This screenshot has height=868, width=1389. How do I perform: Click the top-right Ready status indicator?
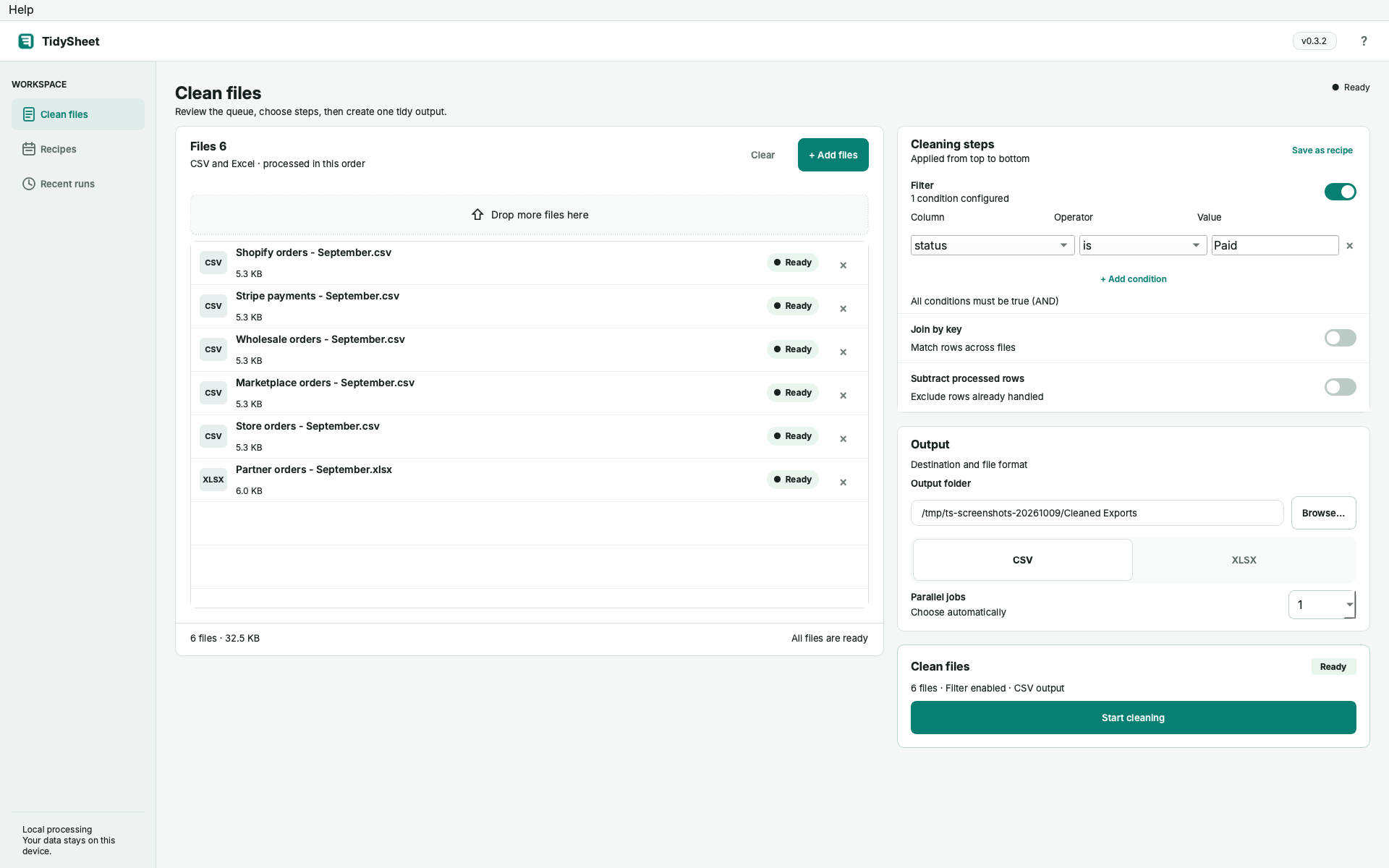(x=1351, y=88)
